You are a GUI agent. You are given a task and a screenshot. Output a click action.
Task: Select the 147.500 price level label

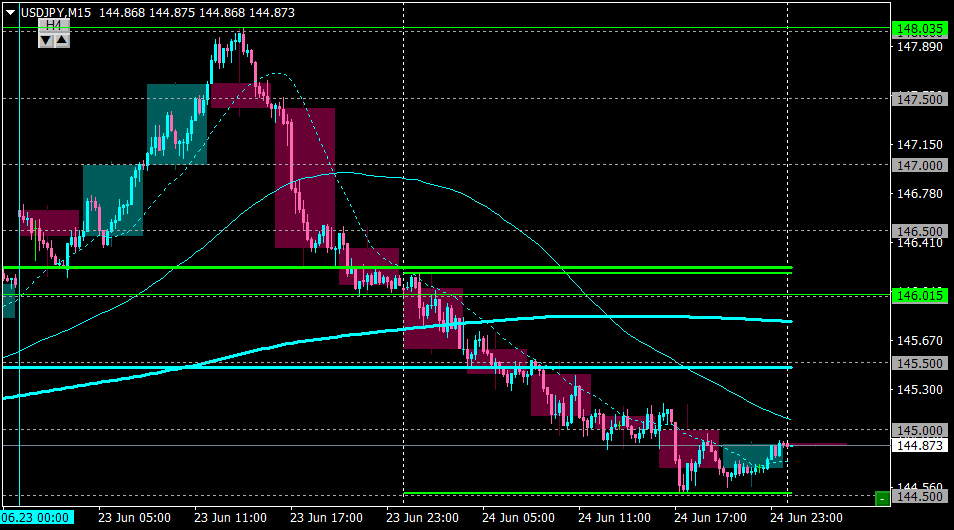(920, 99)
